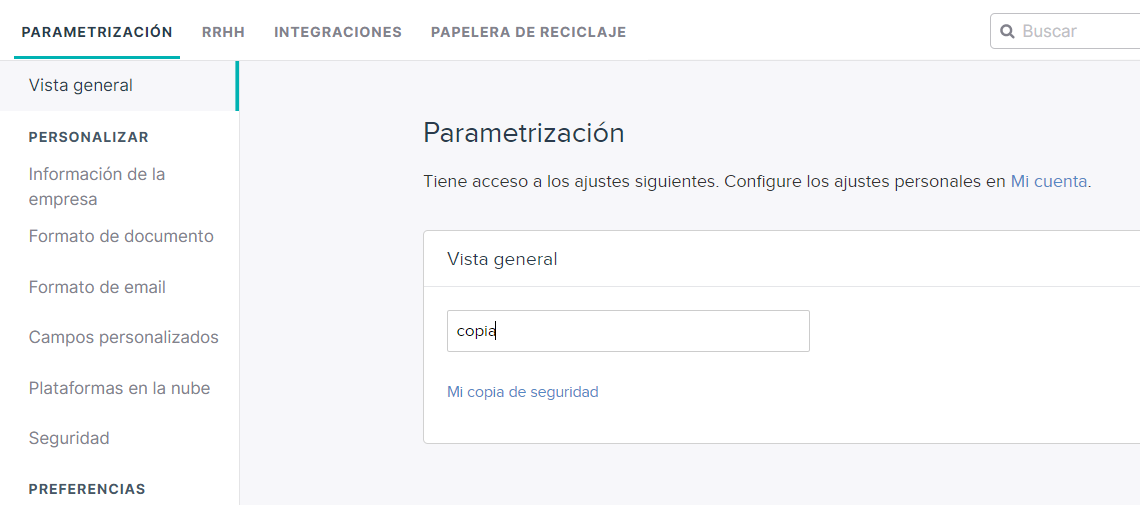Viewport: 1140px width, 505px height.
Task: Click the Personalizar section header
Action: pos(89,137)
